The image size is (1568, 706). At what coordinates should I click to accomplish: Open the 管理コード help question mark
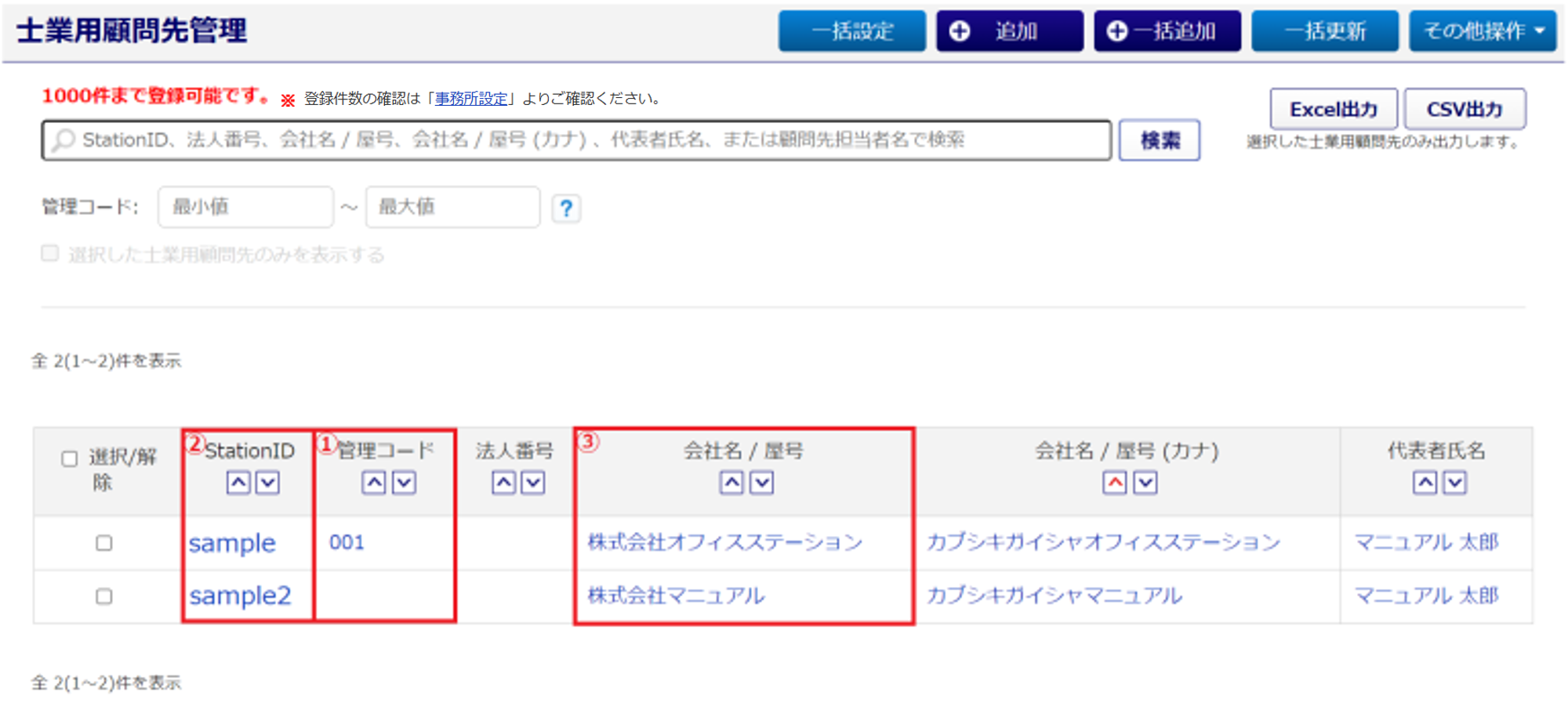point(566,208)
